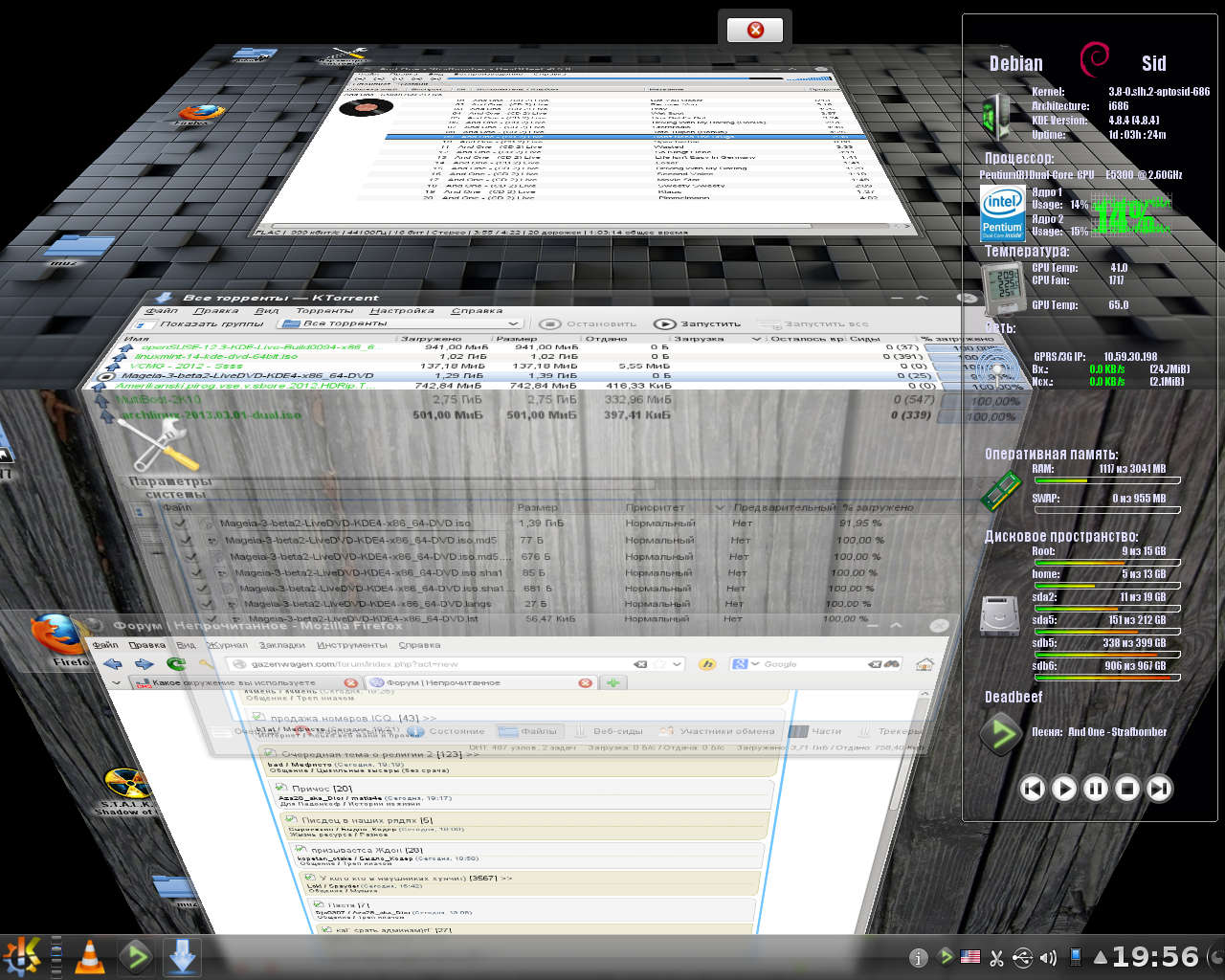The height and width of the screenshot is (980, 1225).
Task: Sort KTorrent list by Размер column
Action: 517,339
